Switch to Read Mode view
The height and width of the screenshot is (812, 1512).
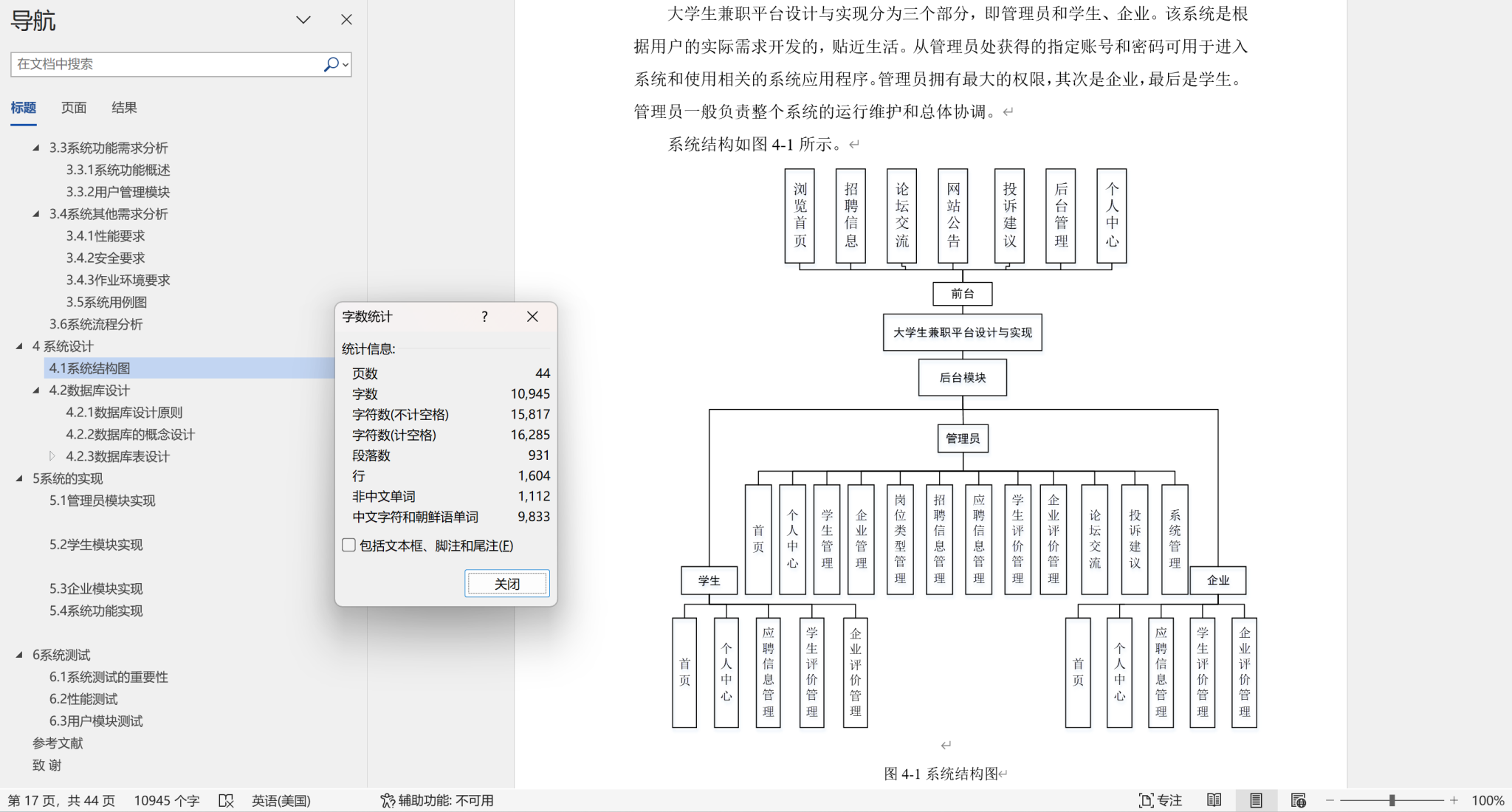pyautogui.click(x=1214, y=800)
